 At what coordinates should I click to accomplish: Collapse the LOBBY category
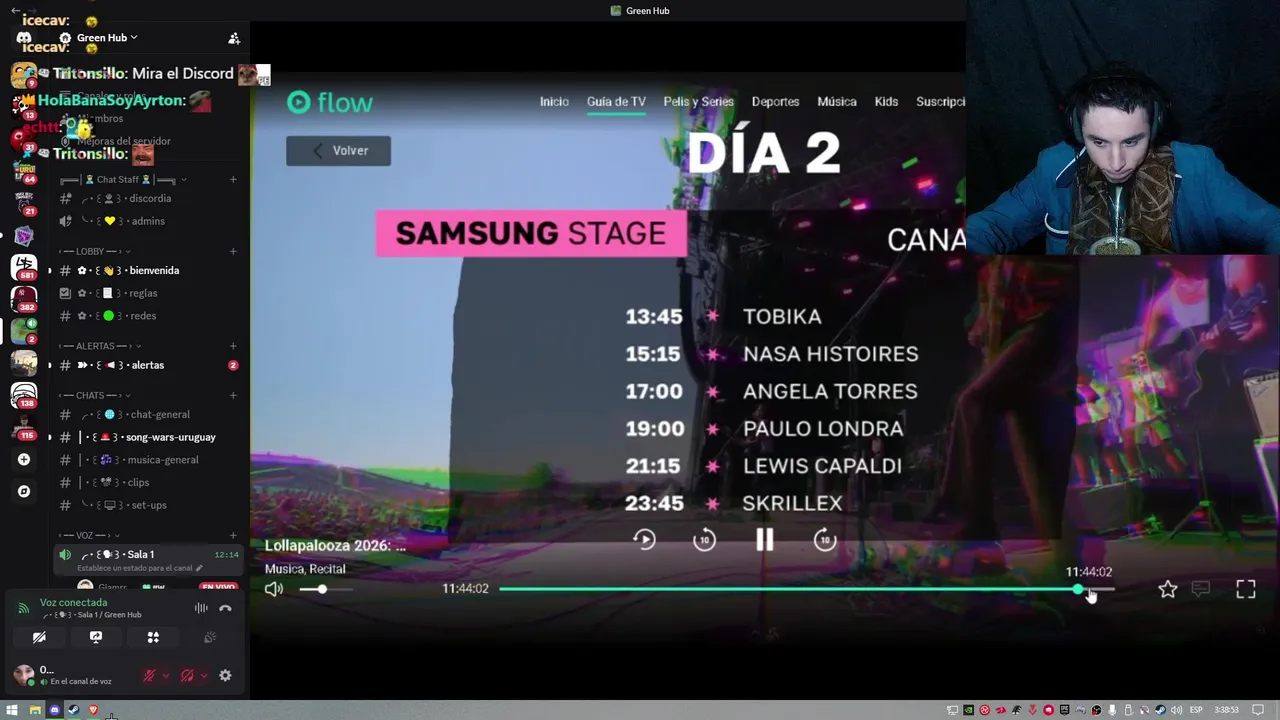(x=95, y=251)
